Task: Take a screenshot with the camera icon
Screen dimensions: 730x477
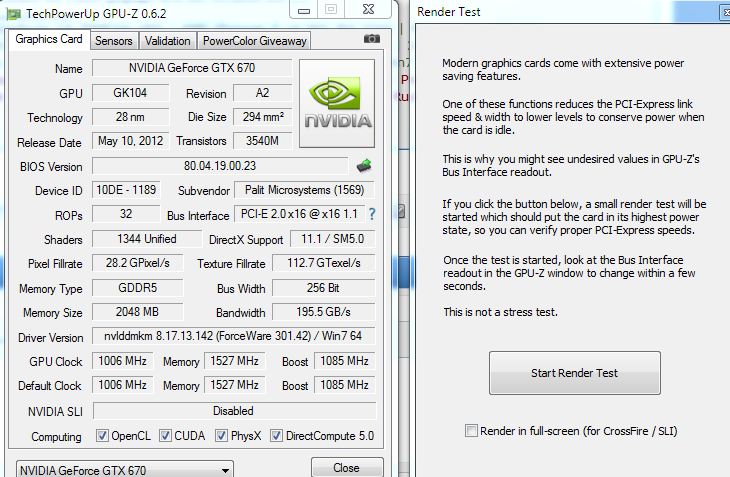Action: 372,39
